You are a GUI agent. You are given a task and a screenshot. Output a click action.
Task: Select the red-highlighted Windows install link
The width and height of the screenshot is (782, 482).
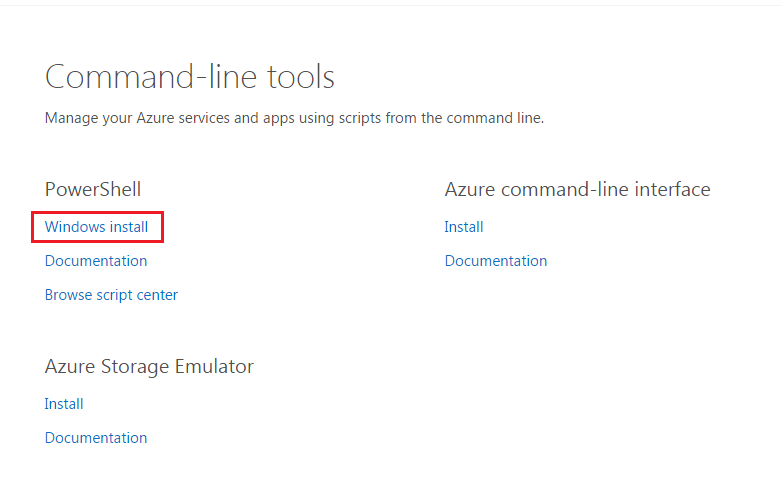click(96, 227)
